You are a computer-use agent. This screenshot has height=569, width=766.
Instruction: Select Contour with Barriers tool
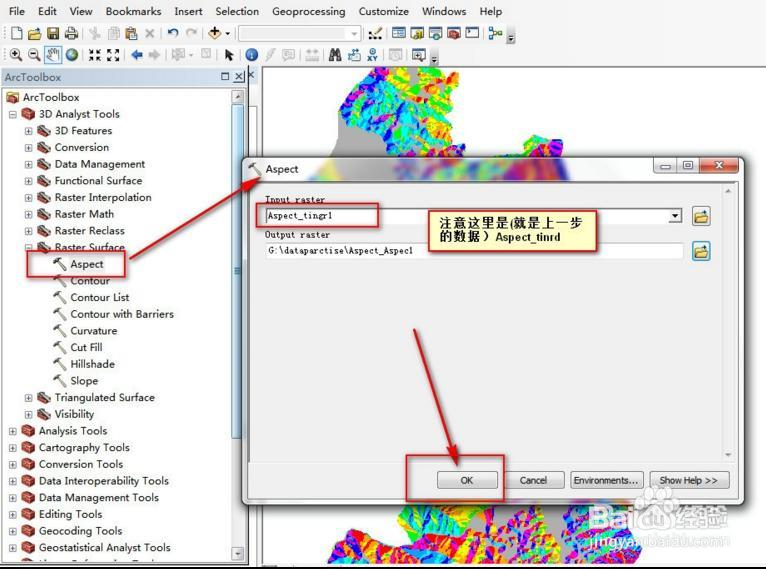(x=122, y=314)
